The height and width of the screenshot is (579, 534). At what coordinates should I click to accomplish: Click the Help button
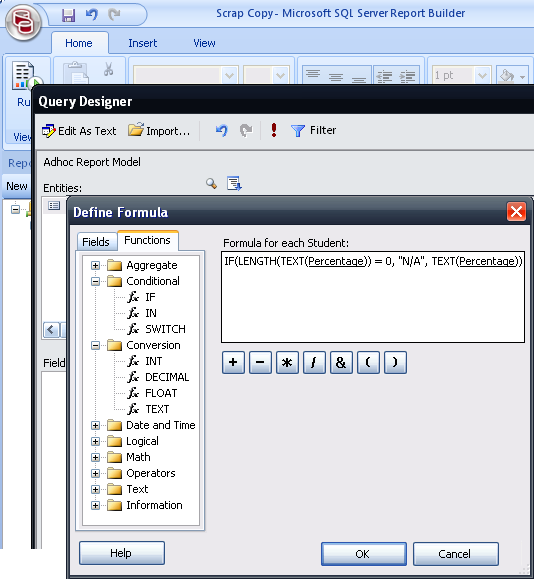[x=121, y=553]
